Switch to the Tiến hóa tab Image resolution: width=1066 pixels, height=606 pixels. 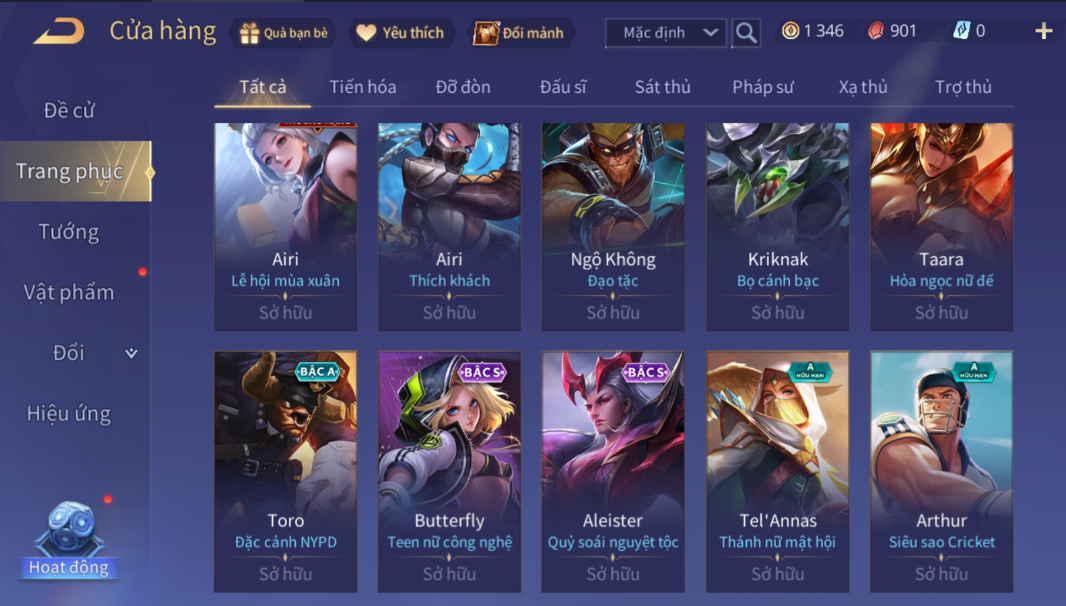click(x=362, y=87)
